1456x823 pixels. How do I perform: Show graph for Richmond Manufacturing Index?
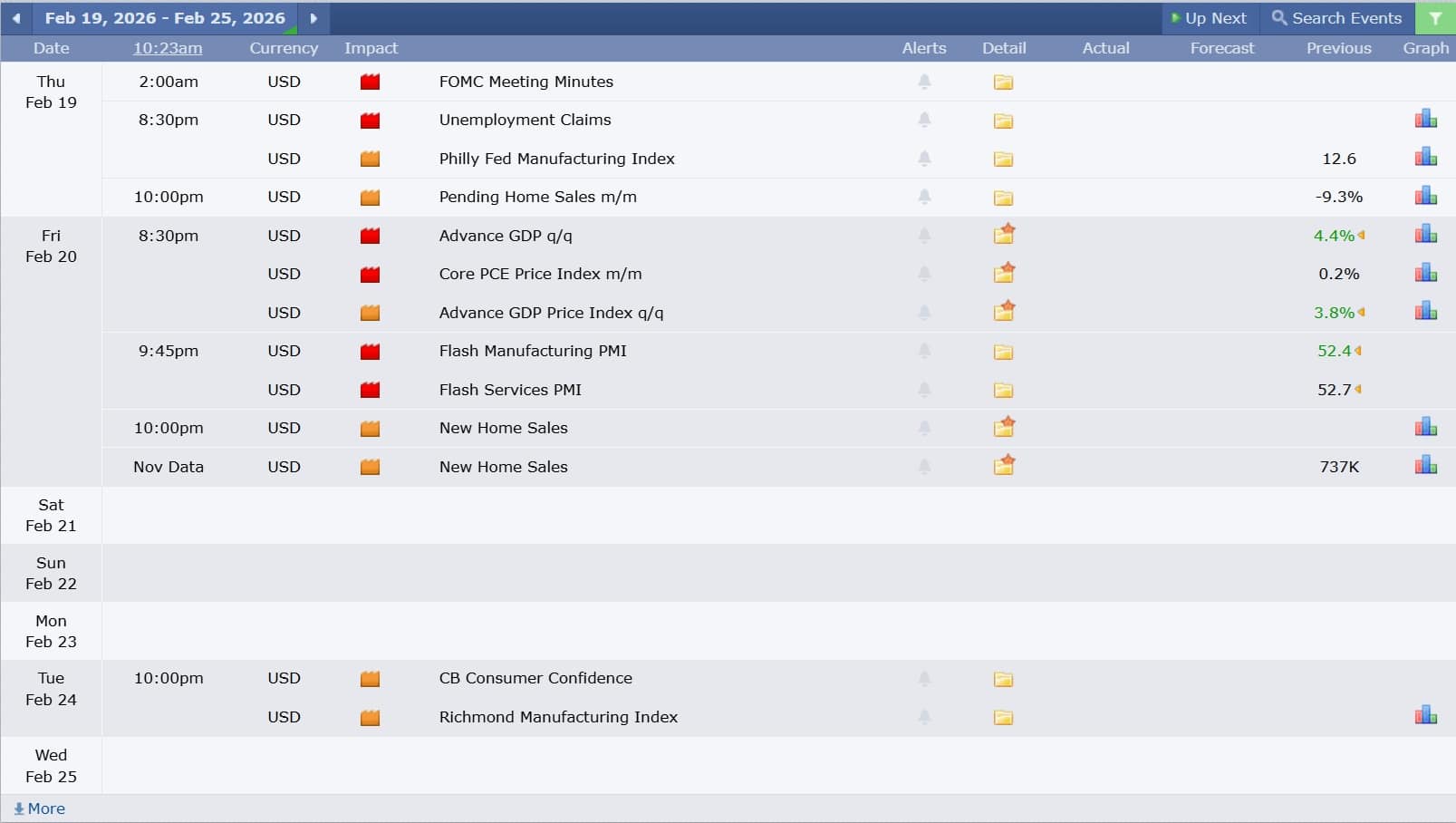point(1425,716)
